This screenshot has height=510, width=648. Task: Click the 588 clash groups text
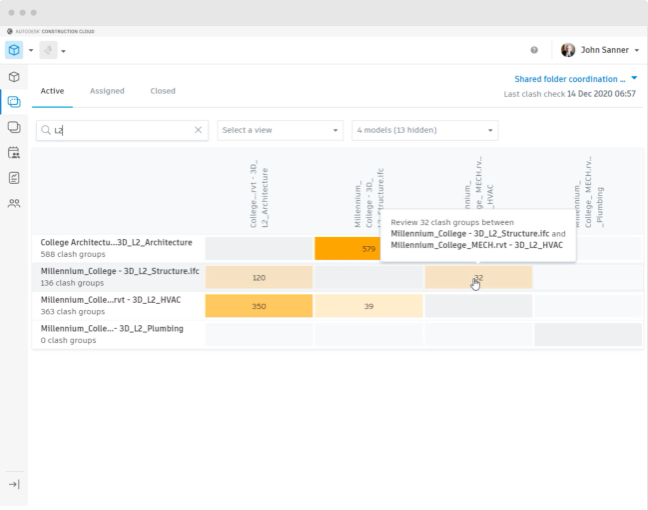click(x=73, y=254)
